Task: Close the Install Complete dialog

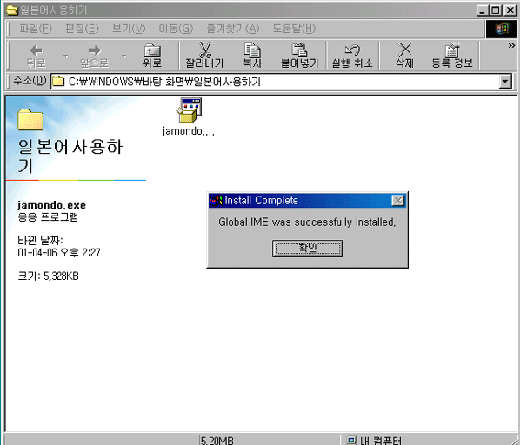Action: pos(397,200)
